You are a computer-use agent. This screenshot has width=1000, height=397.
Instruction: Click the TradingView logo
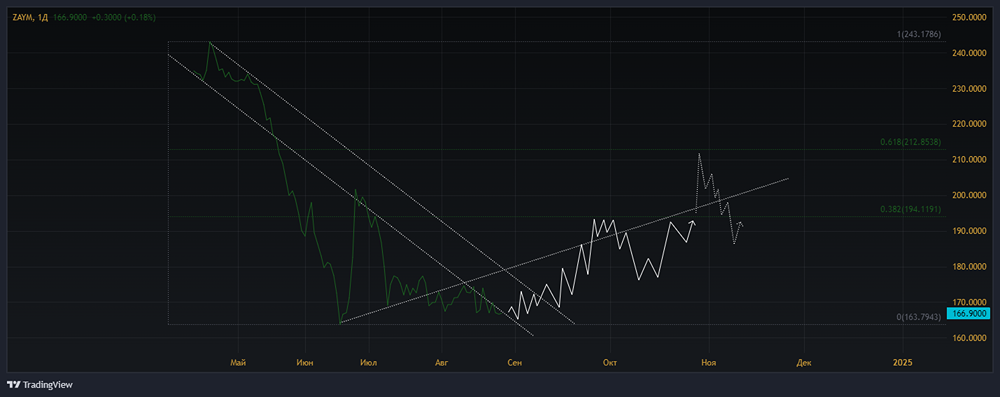point(39,384)
